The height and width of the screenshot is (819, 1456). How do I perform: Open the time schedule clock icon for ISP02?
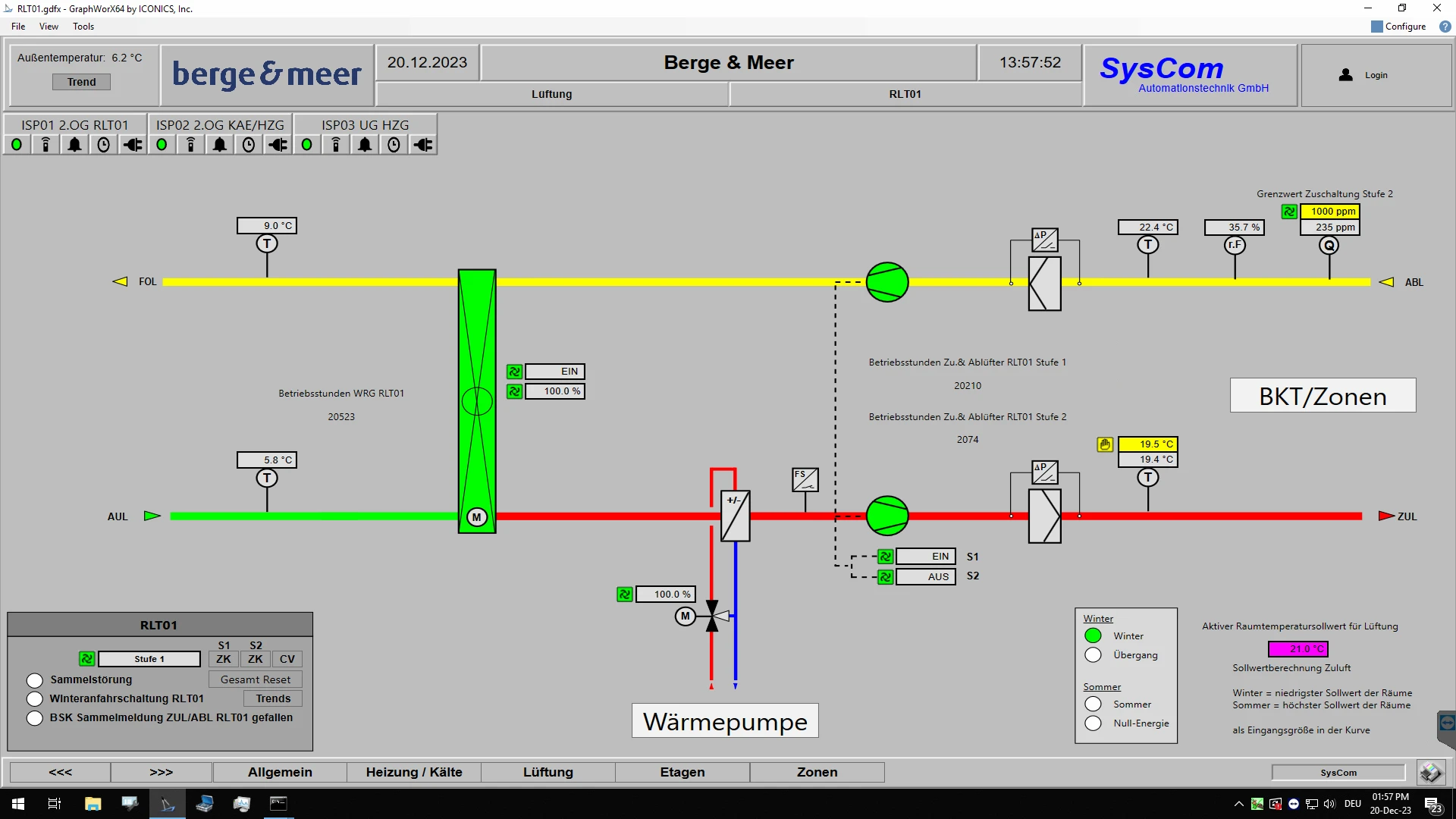248,144
